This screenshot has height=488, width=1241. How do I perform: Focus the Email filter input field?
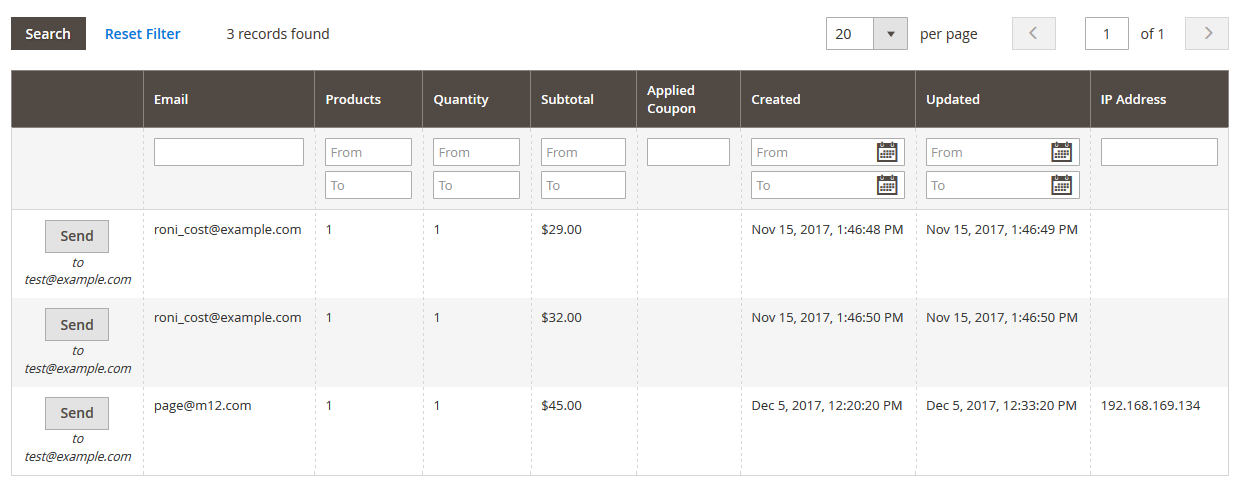[229, 152]
